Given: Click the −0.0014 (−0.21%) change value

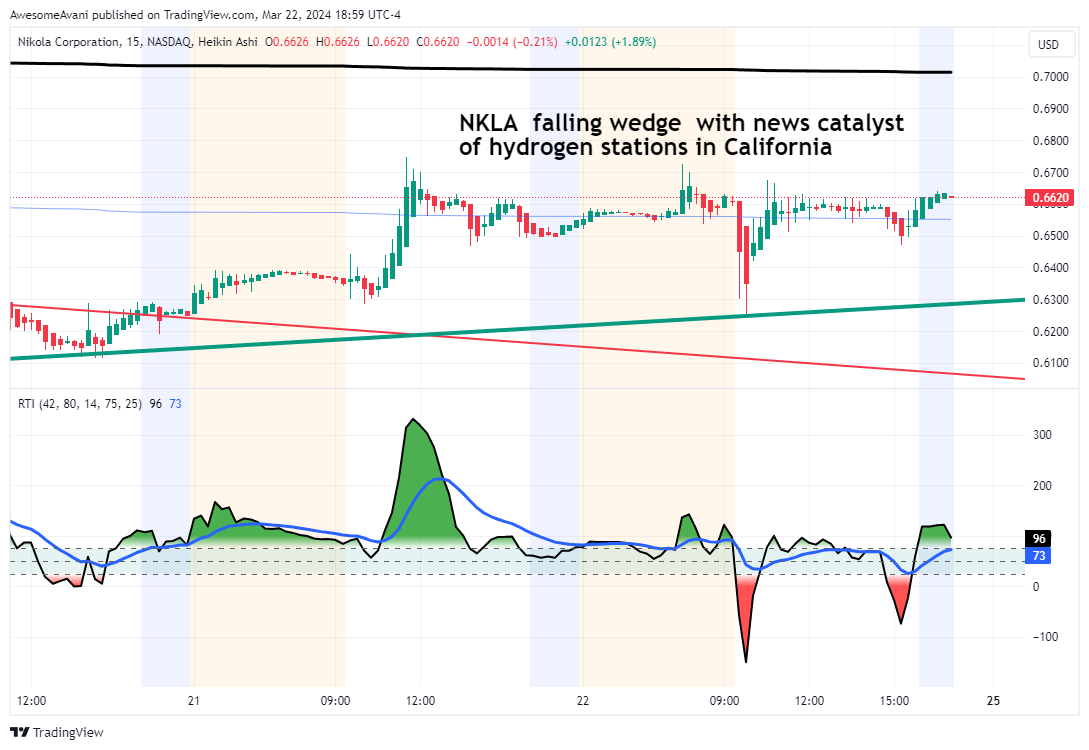Looking at the screenshot, I should click(512, 42).
